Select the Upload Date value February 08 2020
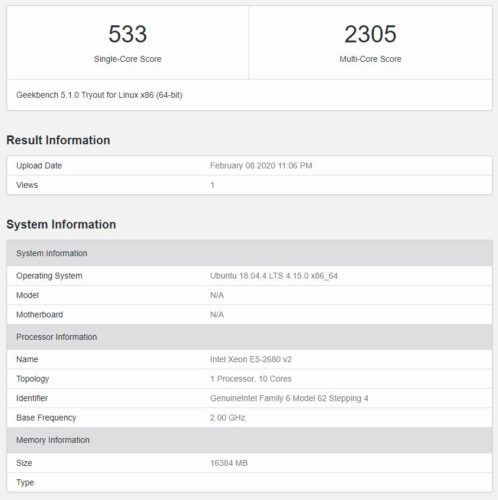The image size is (498, 500). (261, 166)
